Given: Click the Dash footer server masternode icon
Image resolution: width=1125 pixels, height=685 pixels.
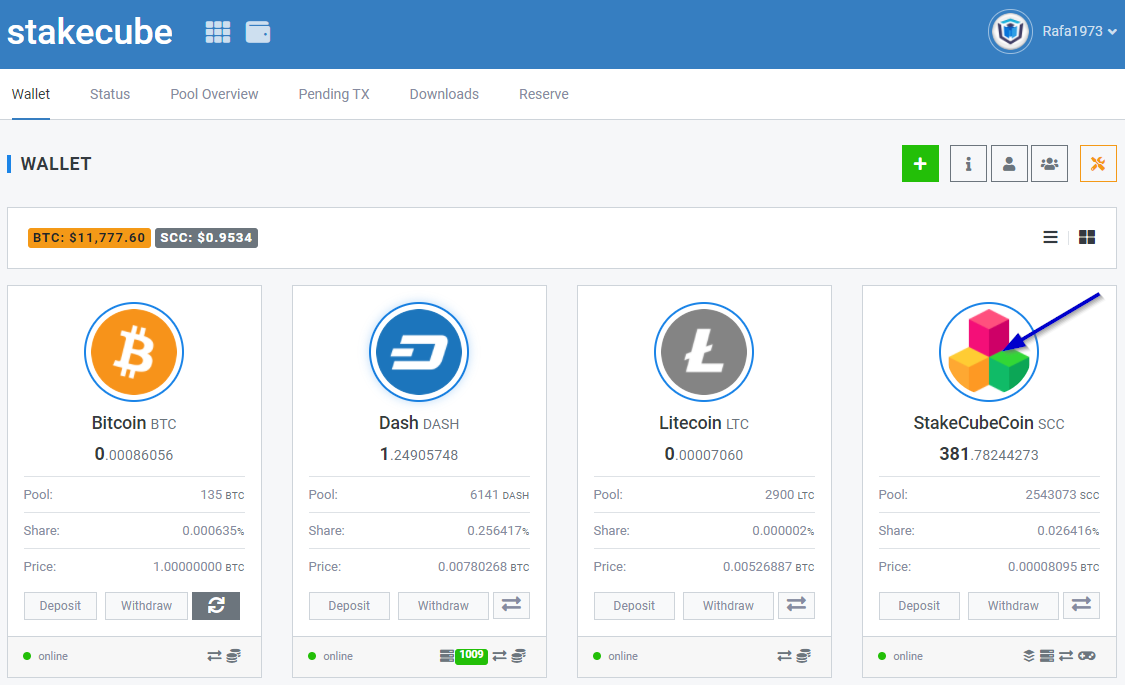Looking at the screenshot, I should click(x=447, y=656).
